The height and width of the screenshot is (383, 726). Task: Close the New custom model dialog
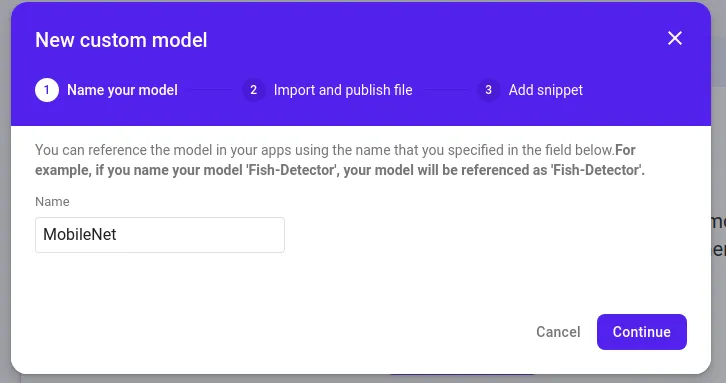675,38
